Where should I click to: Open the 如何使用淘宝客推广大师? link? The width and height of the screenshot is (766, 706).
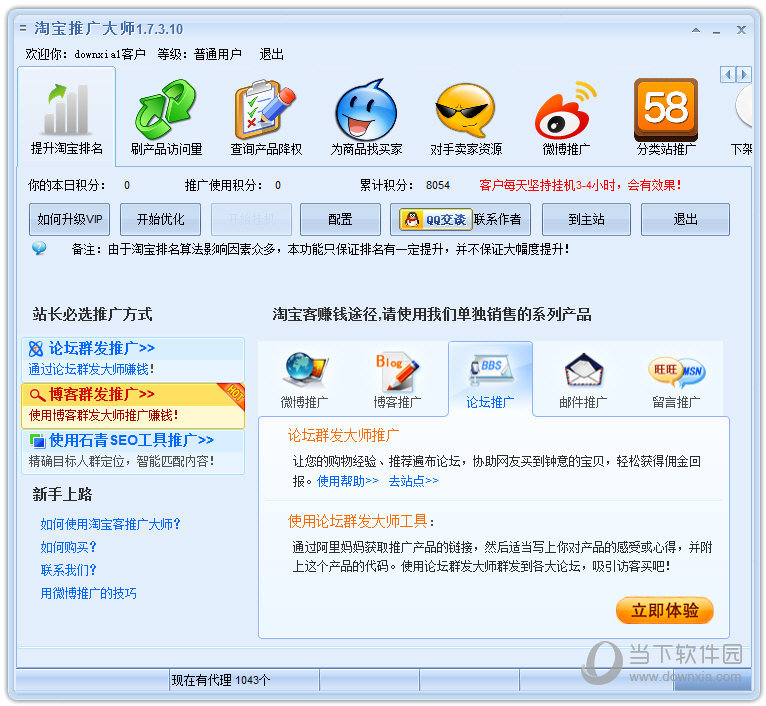[110, 524]
